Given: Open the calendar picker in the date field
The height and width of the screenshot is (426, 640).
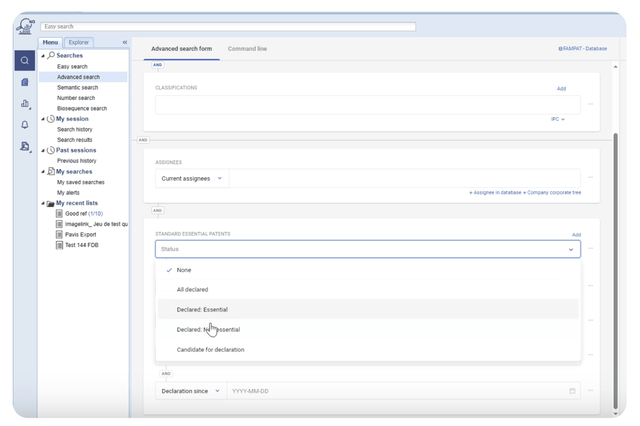Looking at the screenshot, I should tap(573, 391).
